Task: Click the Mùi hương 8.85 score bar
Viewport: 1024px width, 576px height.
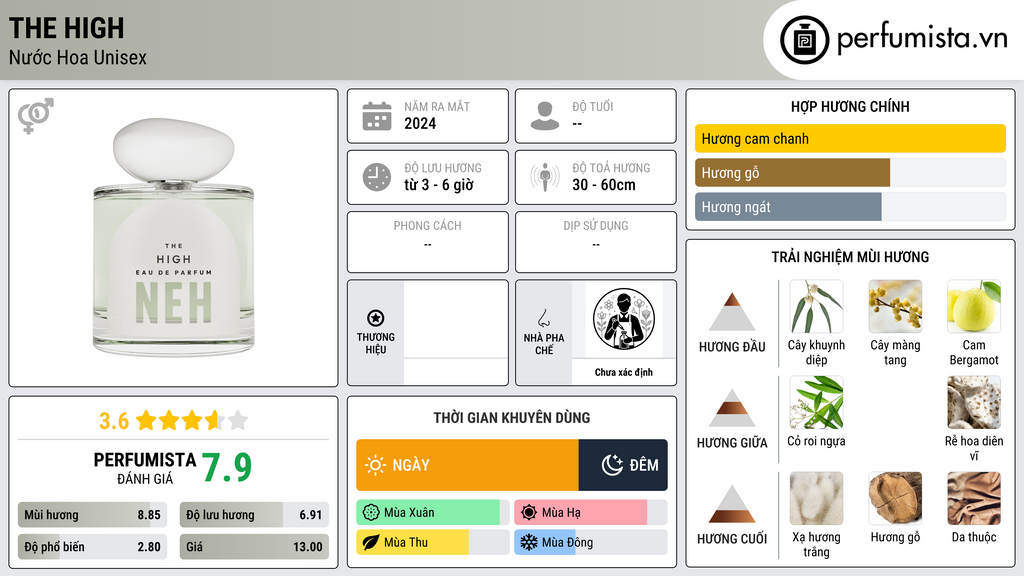Action: click(x=92, y=515)
